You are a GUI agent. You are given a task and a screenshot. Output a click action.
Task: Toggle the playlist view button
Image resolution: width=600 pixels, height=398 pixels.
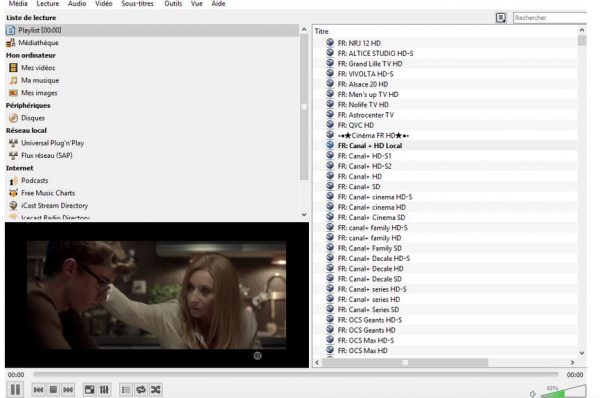point(126,390)
